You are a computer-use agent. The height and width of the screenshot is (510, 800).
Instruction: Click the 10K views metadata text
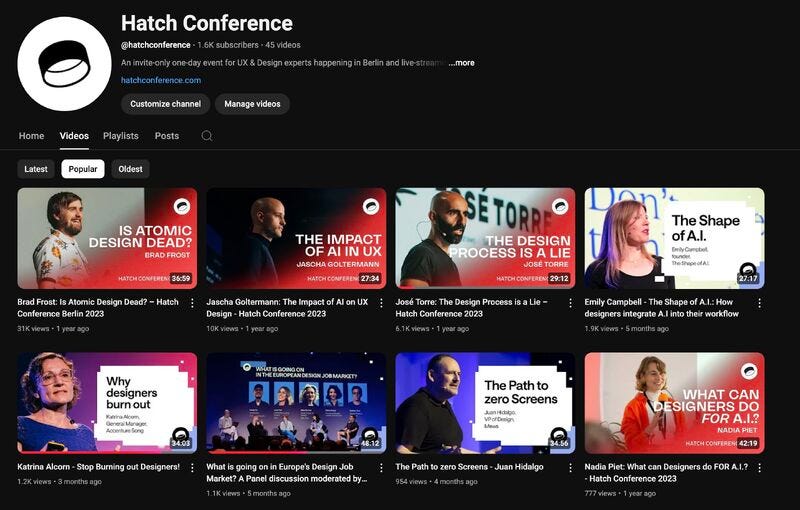(222, 328)
